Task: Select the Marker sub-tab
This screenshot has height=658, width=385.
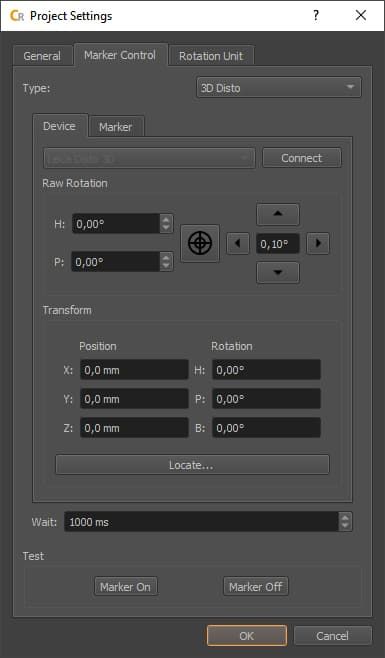Action: coord(115,126)
